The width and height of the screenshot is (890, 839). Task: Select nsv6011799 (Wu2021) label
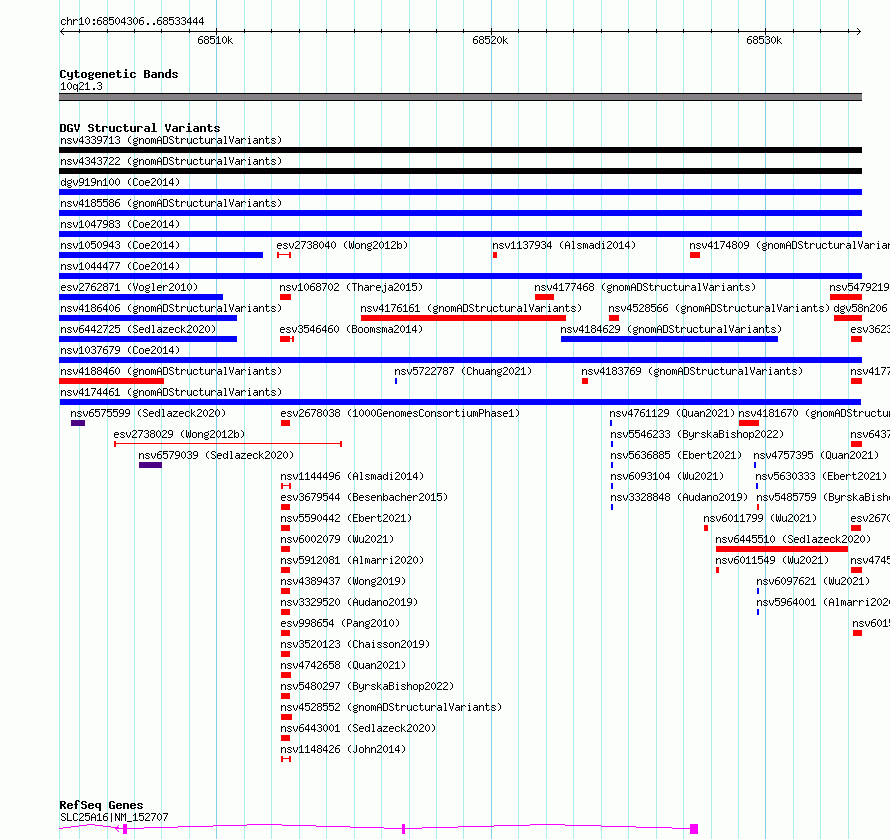pos(760,518)
